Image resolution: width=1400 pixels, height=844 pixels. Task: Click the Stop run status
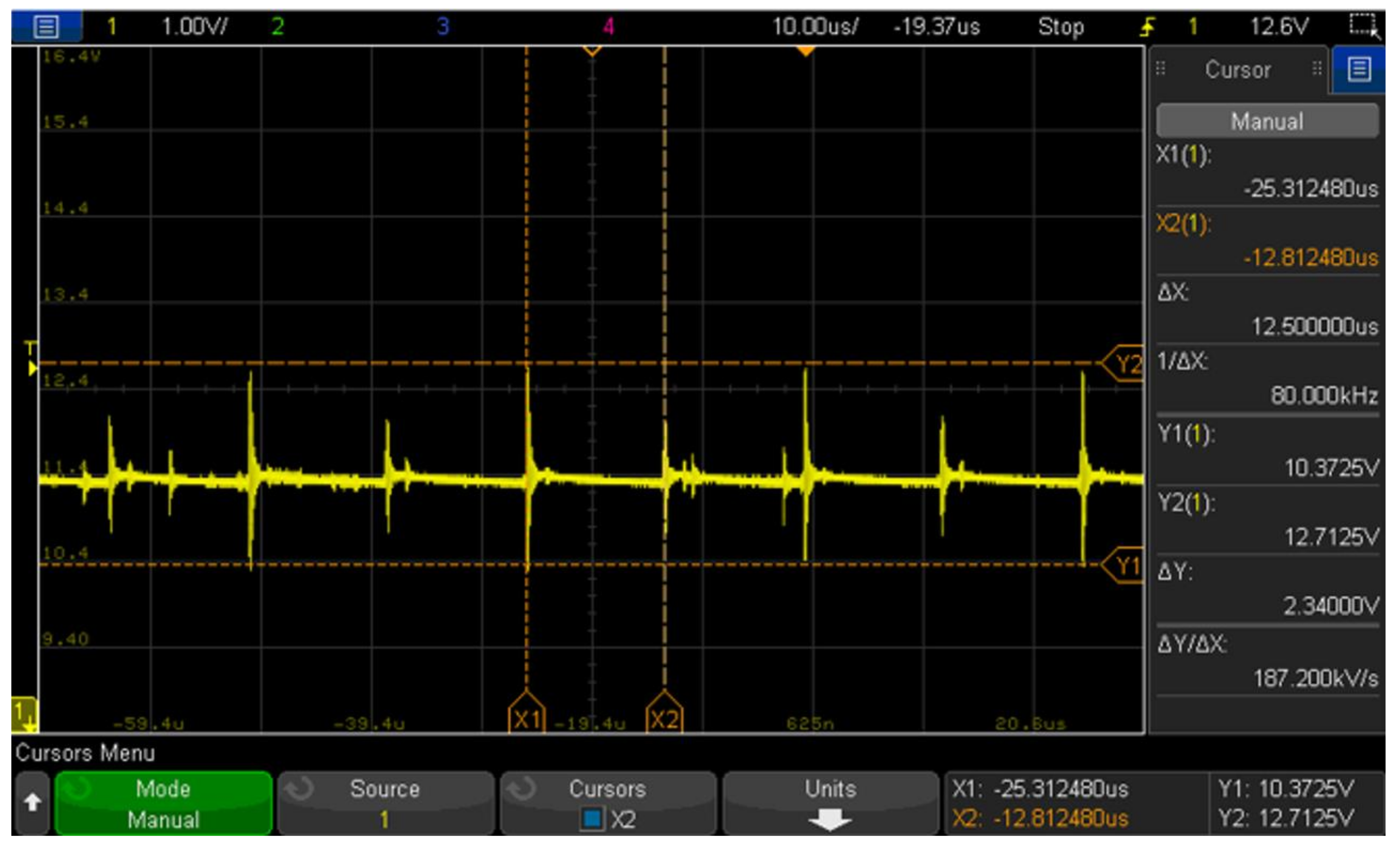(x=1061, y=27)
